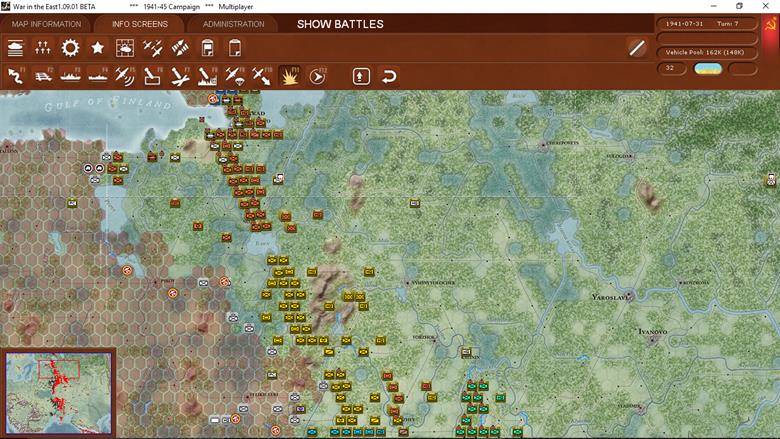This screenshot has width=780, height=439.
Task: Click the up-arrow box toolbar button
Action: point(361,76)
